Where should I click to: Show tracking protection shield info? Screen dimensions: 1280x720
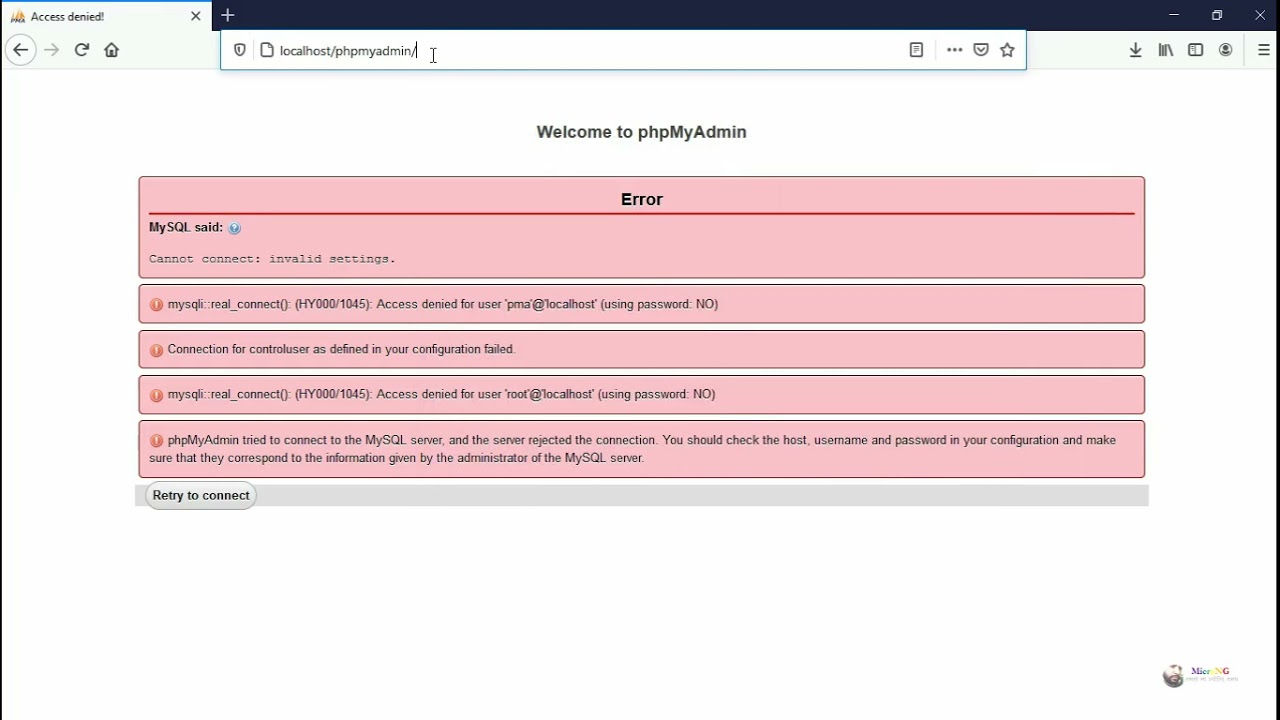tap(240, 50)
